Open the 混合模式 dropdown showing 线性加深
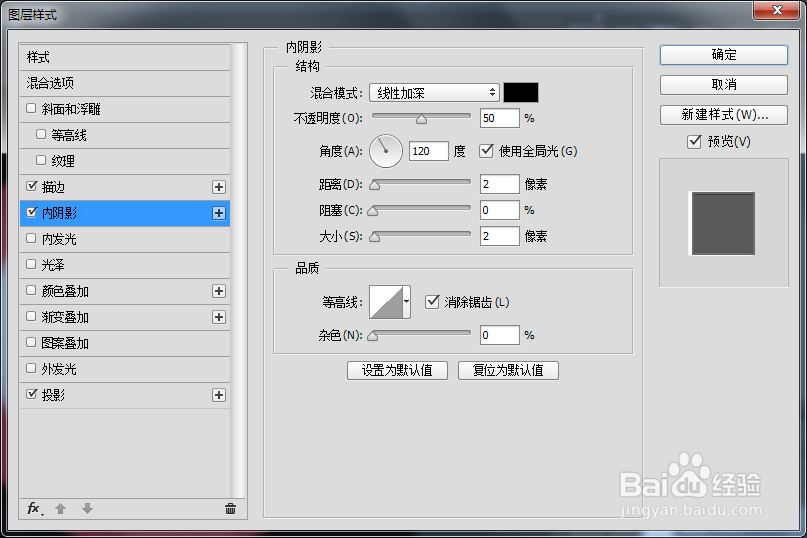The height and width of the screenshot is (538, 807). click(x=434, y=93)
